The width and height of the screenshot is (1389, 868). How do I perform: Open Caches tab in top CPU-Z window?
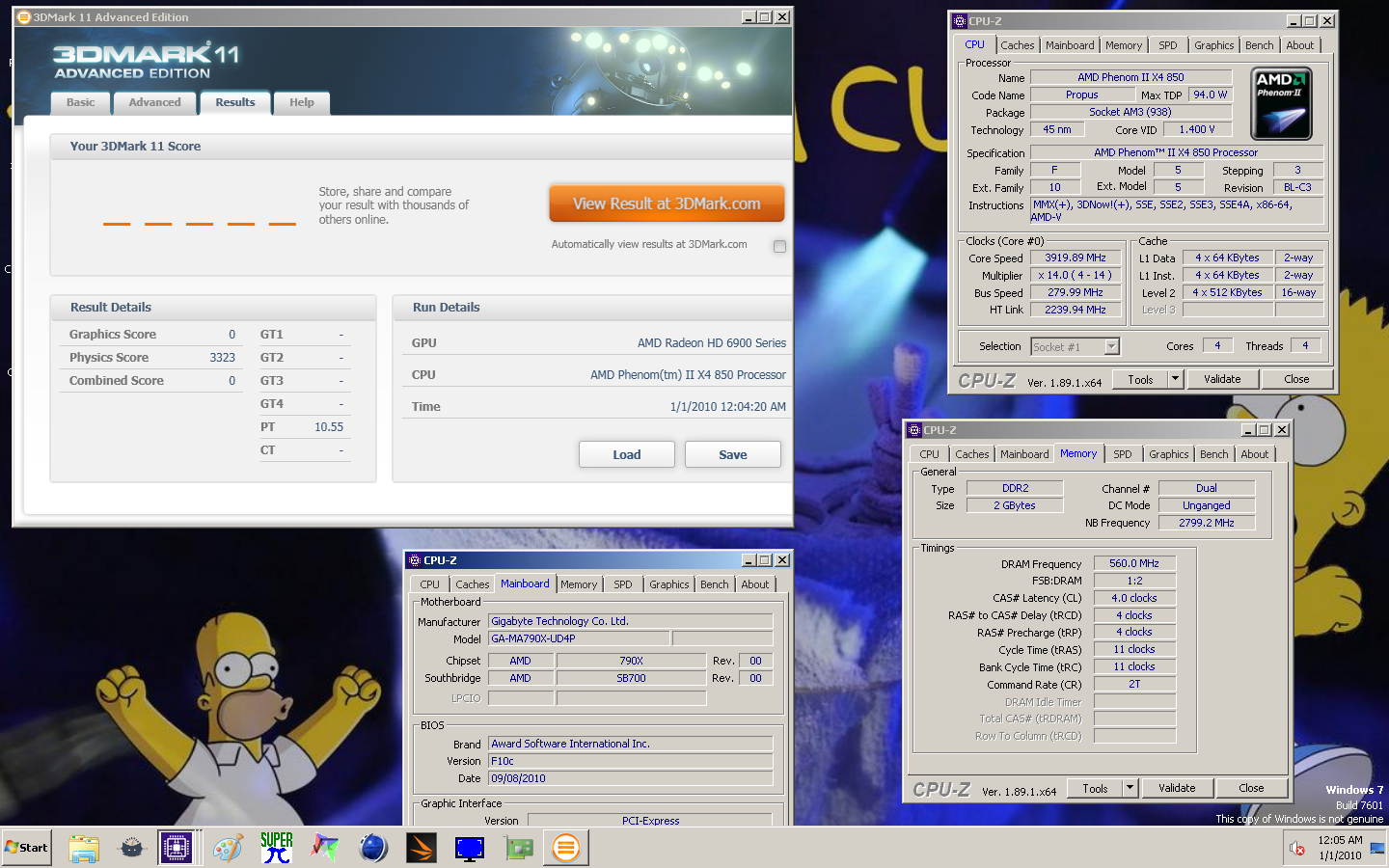click(x=1017, y=45)
